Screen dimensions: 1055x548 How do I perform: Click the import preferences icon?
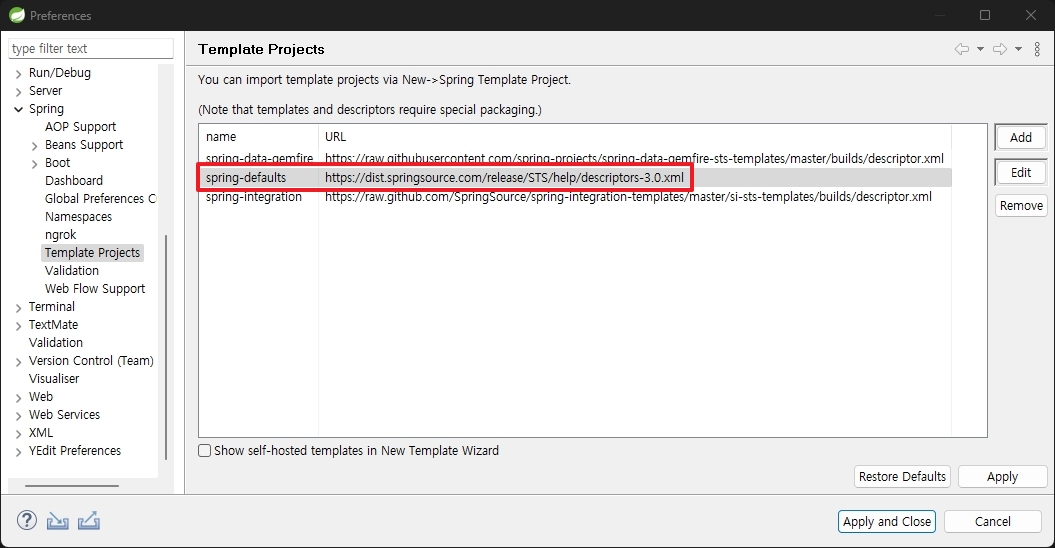click(57, 521)
